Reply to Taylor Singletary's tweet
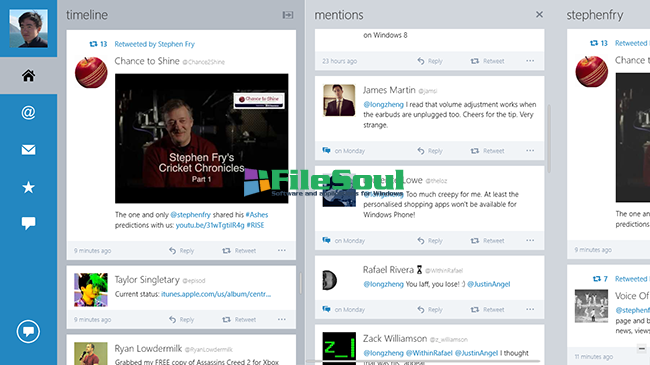The width and height of the screenshot is (650, 365). tap(181, 319)
